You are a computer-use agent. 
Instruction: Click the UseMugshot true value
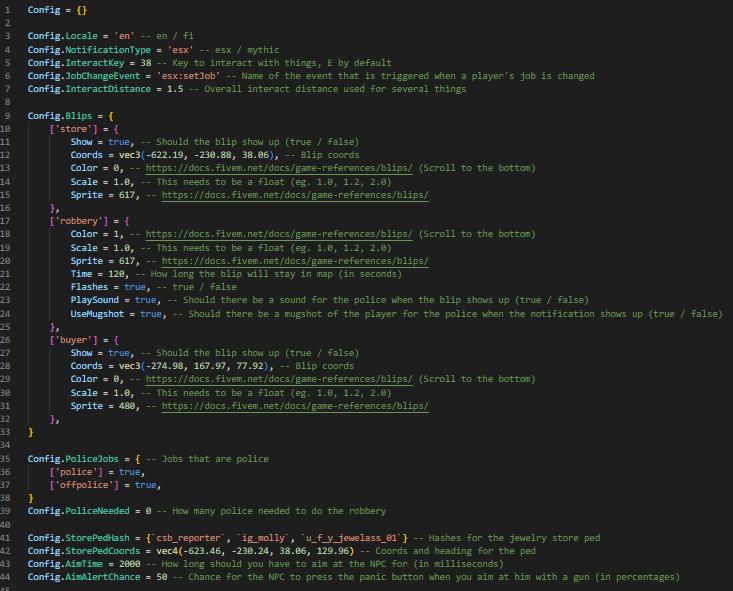[x=151, y=314]
